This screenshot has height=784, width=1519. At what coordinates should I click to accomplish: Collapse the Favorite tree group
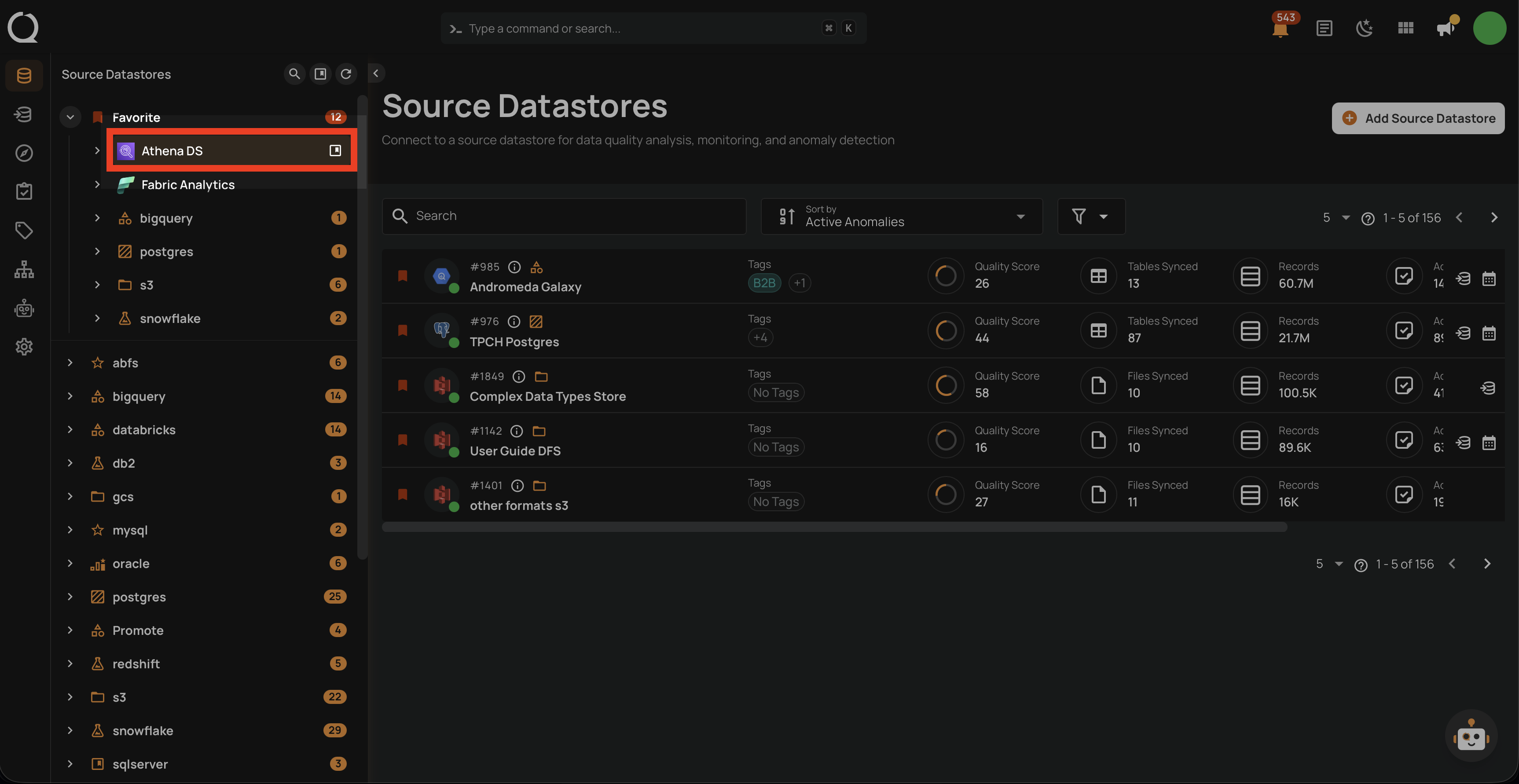pyautogui.click(x=70, y=117)
